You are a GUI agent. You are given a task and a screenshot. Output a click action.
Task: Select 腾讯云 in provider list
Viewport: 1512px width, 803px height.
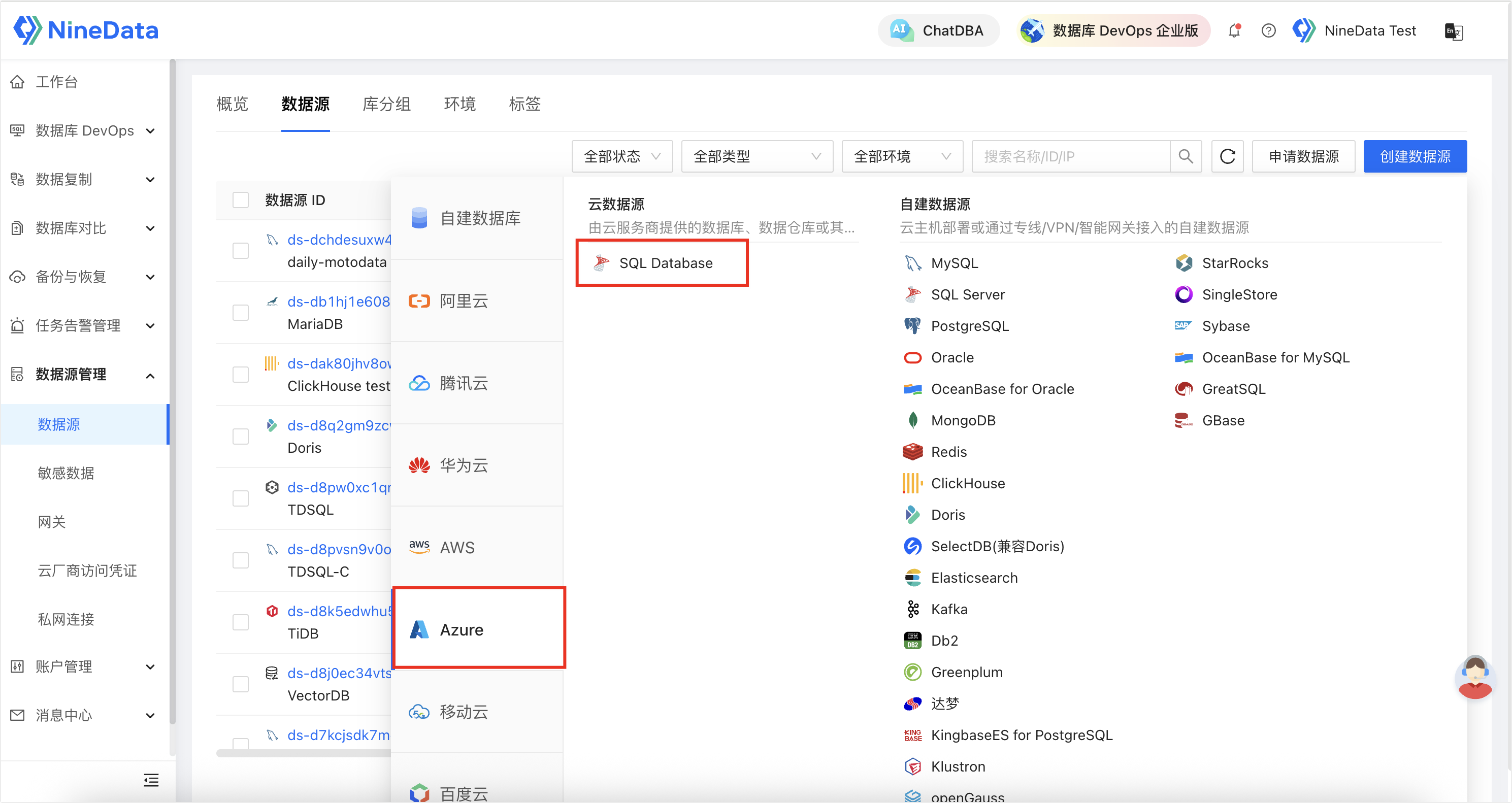(477, 383)
